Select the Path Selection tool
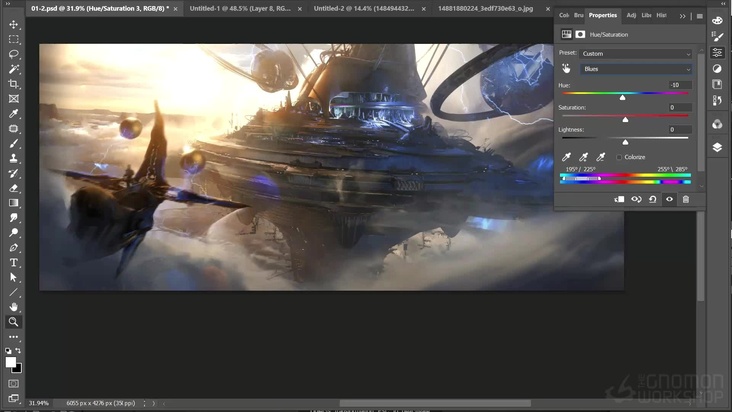This screenshot has height=412, width=732. point(14,278)
